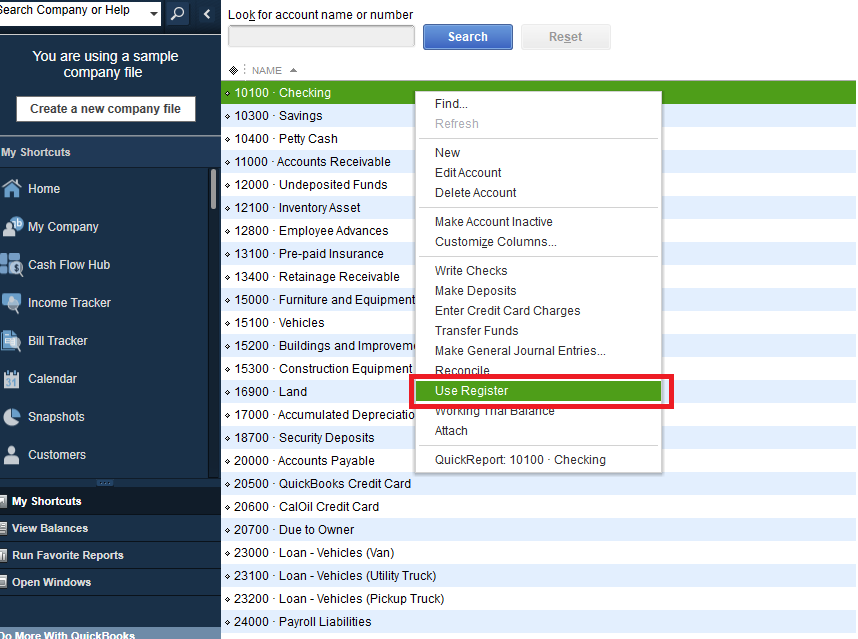
Task: Select Attach in context menu
Action: click(538, 431)
